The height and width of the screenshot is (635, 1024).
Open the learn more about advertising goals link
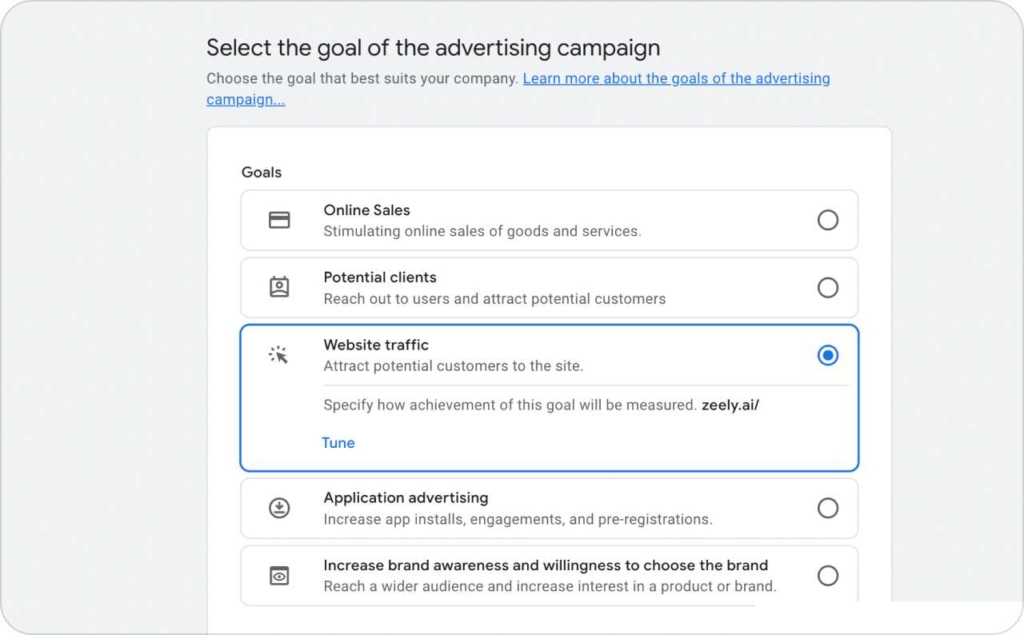pos(676,78)
